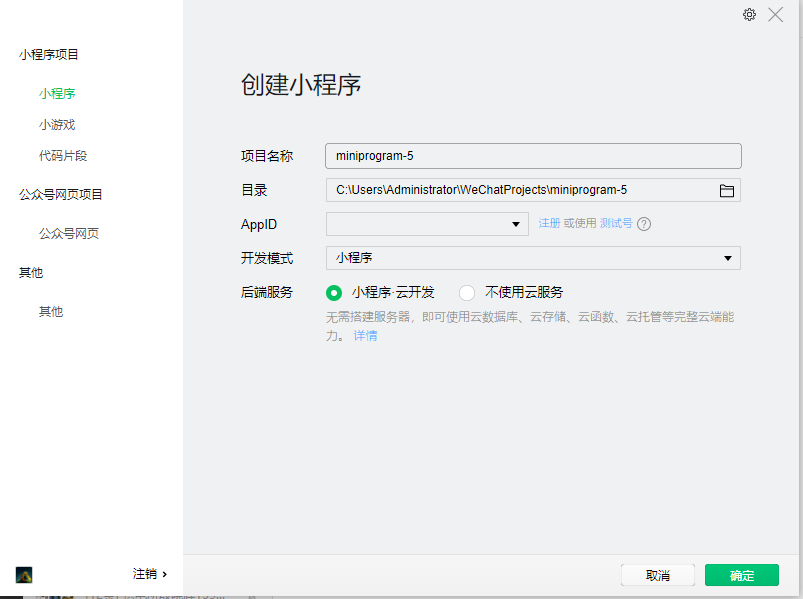The height and width of the screenshot is (599, 803).
Task: Click the 注册 link
Action: (549, 223)
